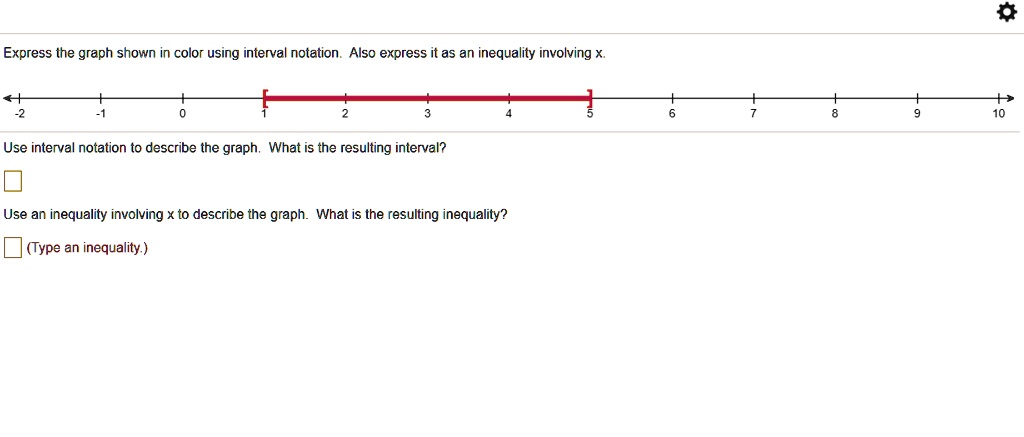
Task: Click the inequality answer box
Action: tap(13, 248)
